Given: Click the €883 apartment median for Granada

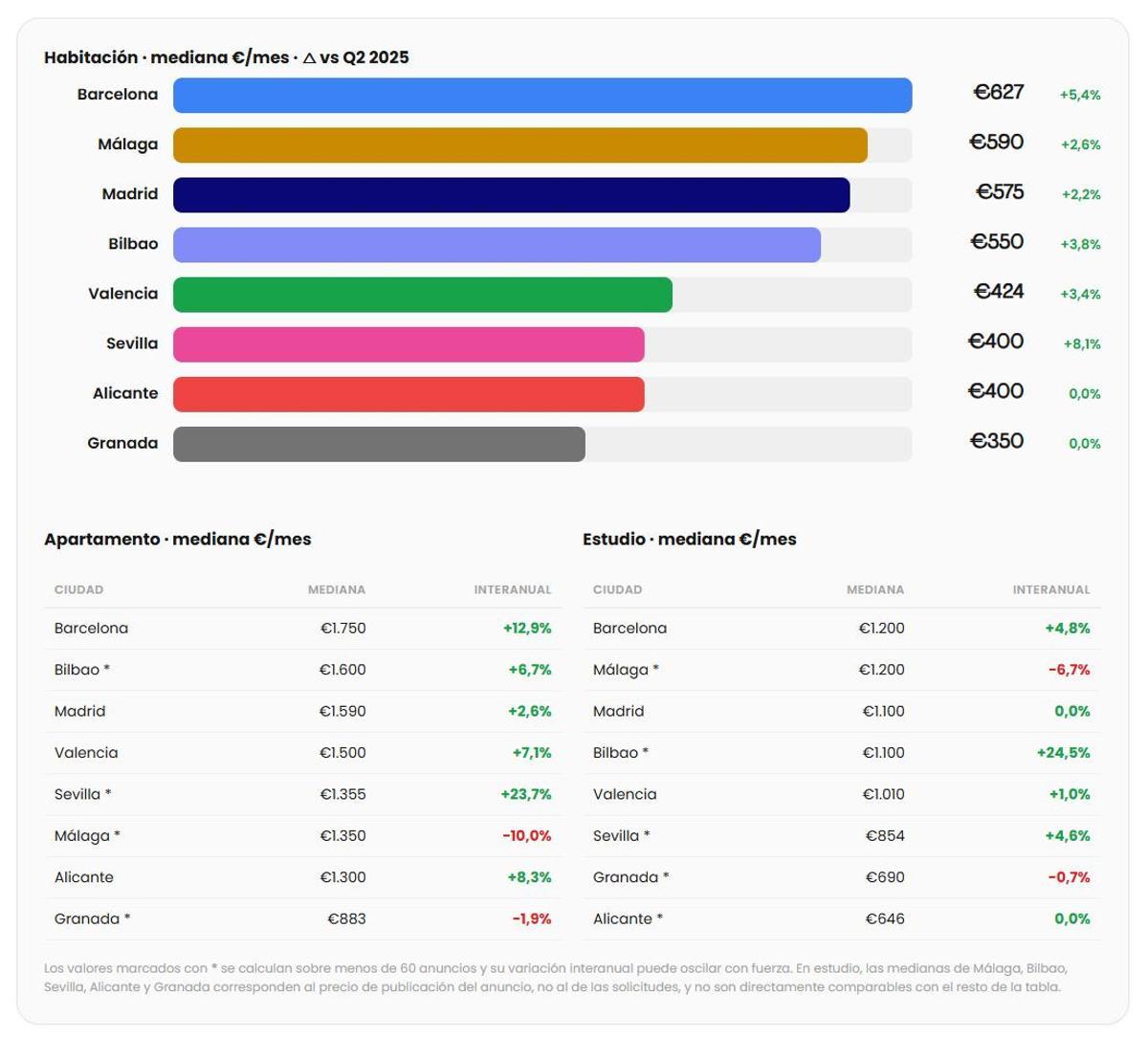Looking at the screenshot, I should click(346, 918).
